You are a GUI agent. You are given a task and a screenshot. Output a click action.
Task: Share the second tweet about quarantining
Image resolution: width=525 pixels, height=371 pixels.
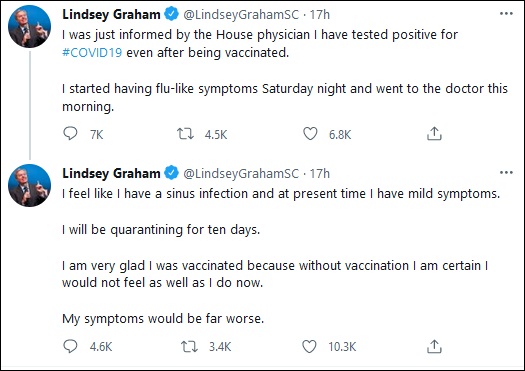pos(434,346)
